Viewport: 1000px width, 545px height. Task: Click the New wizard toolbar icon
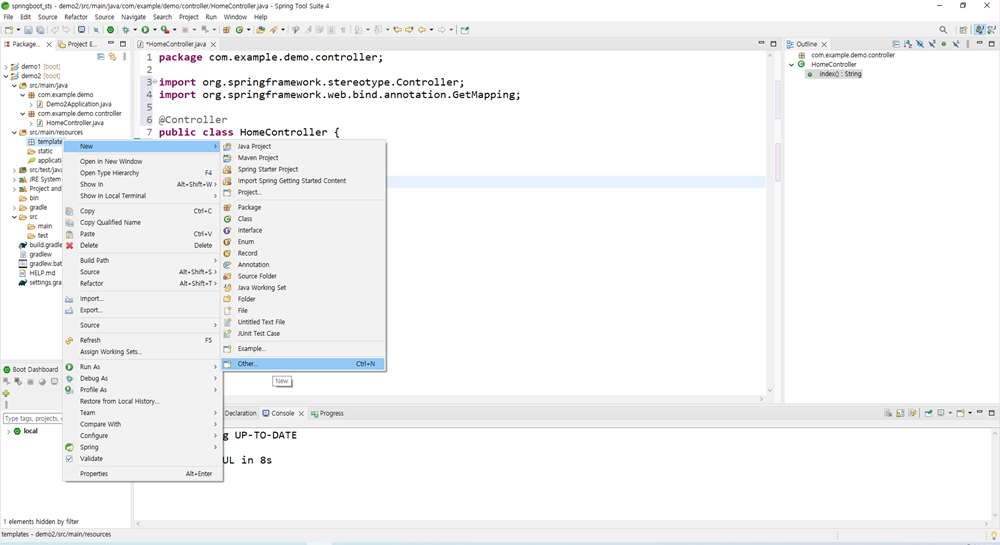[9, 30]
